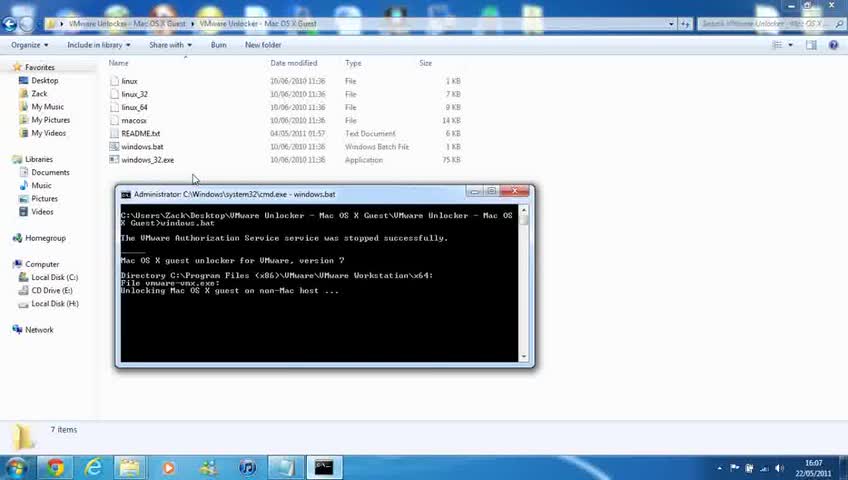Sort by the Type column header
Image resolution: width=848 pixels, height=480 pixels.
353,63
